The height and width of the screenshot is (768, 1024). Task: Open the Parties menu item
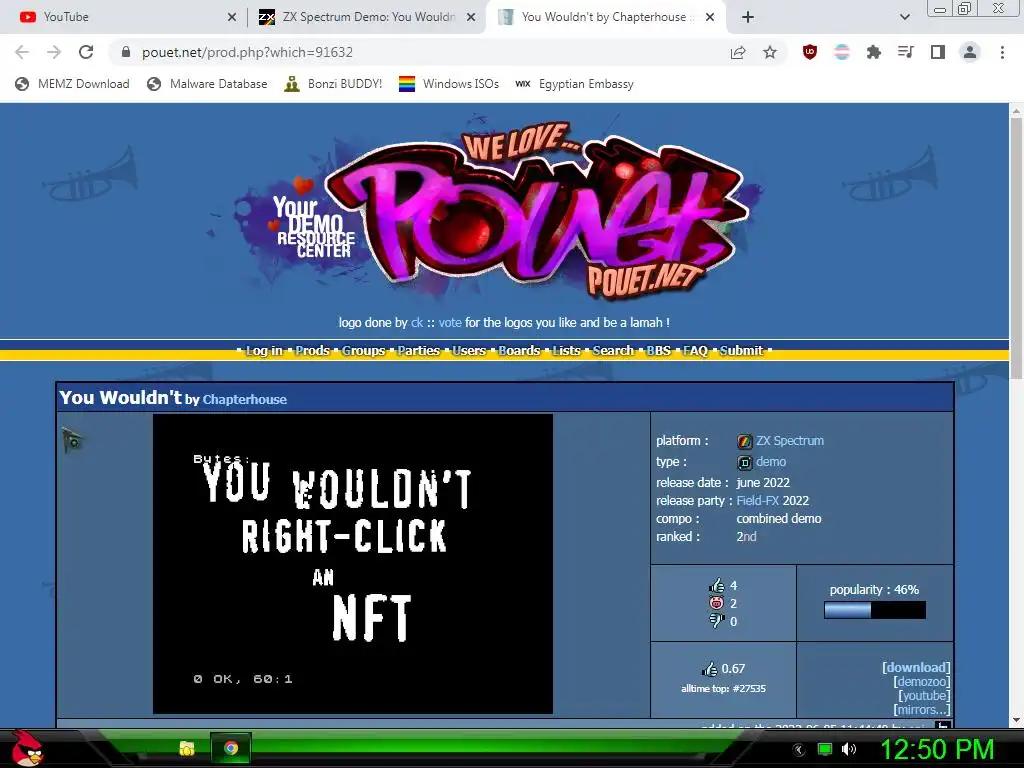(419, 351)
